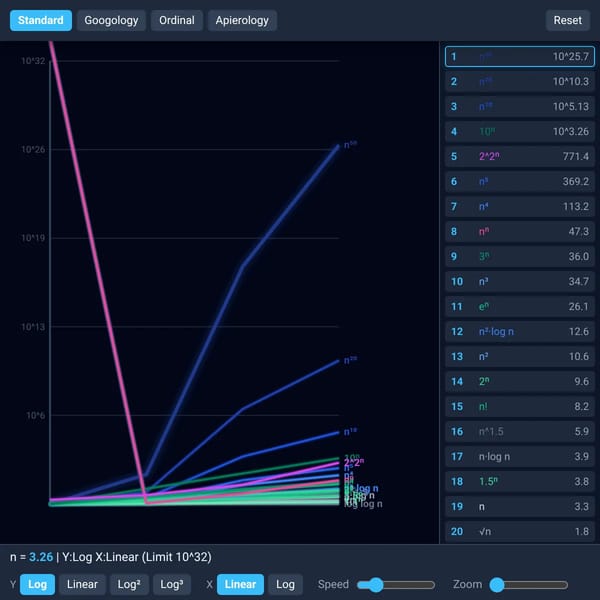Screen dimensions: 600x600
Task: Select rank 6 row valued 369.2
Action: coord(520,181)
